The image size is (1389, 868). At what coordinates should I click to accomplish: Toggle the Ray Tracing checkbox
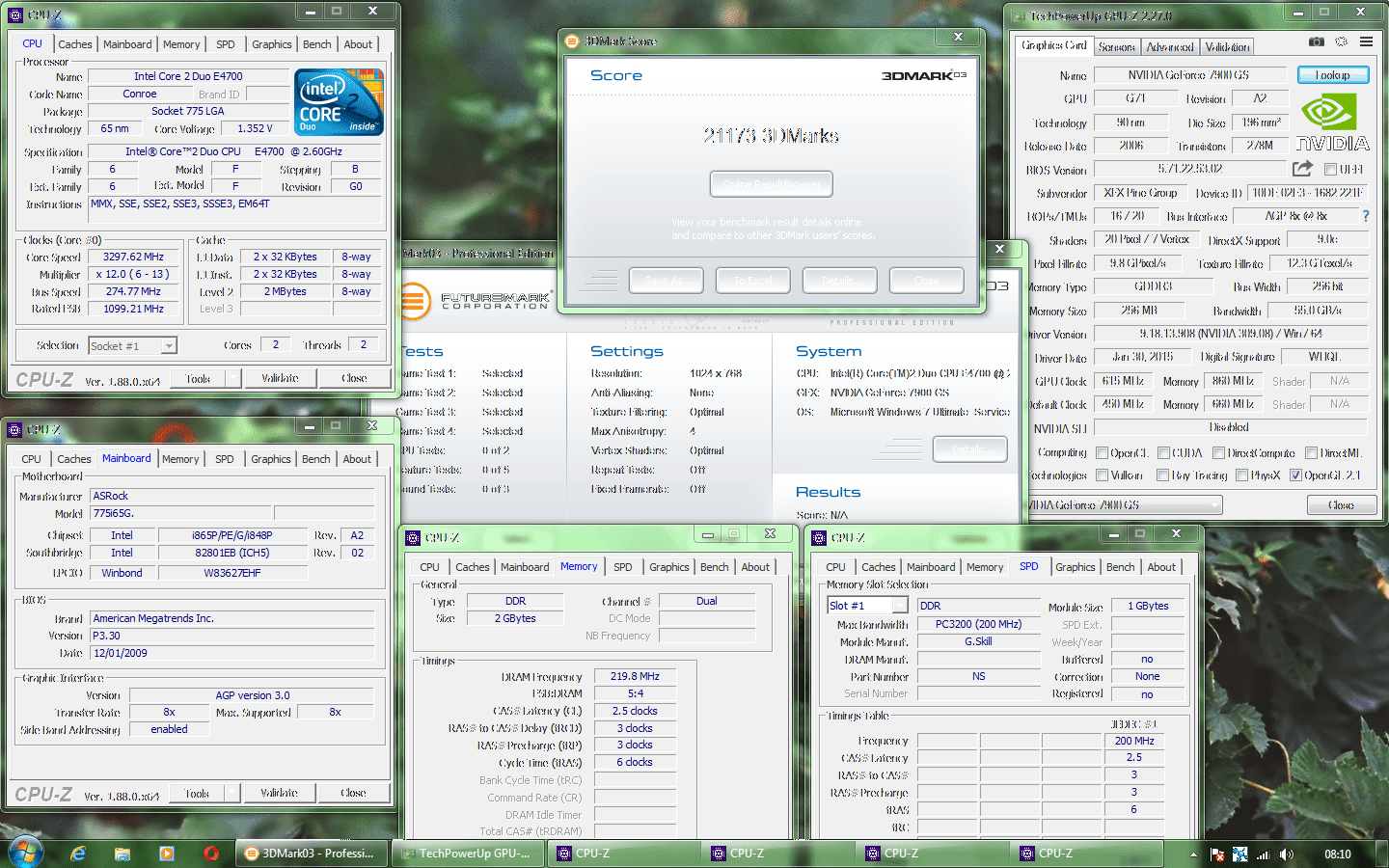[x=1162, y=475]
